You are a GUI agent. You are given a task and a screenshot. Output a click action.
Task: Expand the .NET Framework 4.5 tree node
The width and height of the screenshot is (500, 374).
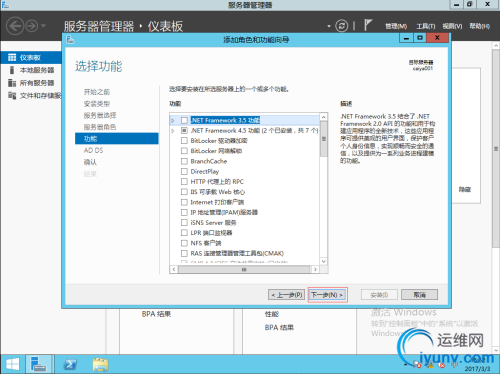click(x=173, y=131)
